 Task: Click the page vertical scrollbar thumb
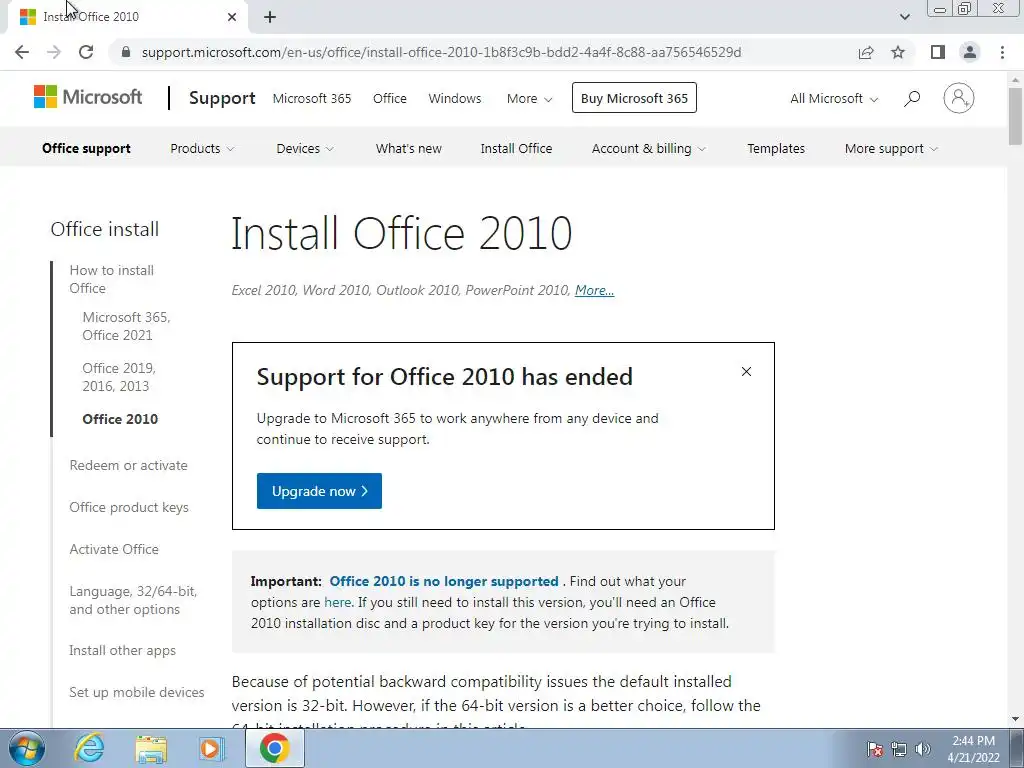point(1015,116)
